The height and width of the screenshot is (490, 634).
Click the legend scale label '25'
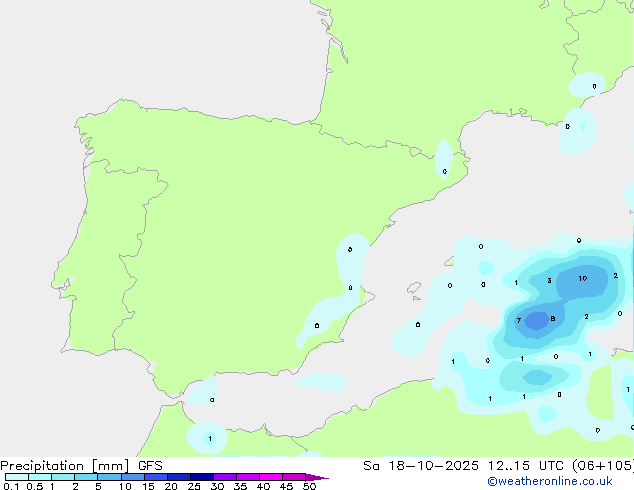(x=194, y=486)
